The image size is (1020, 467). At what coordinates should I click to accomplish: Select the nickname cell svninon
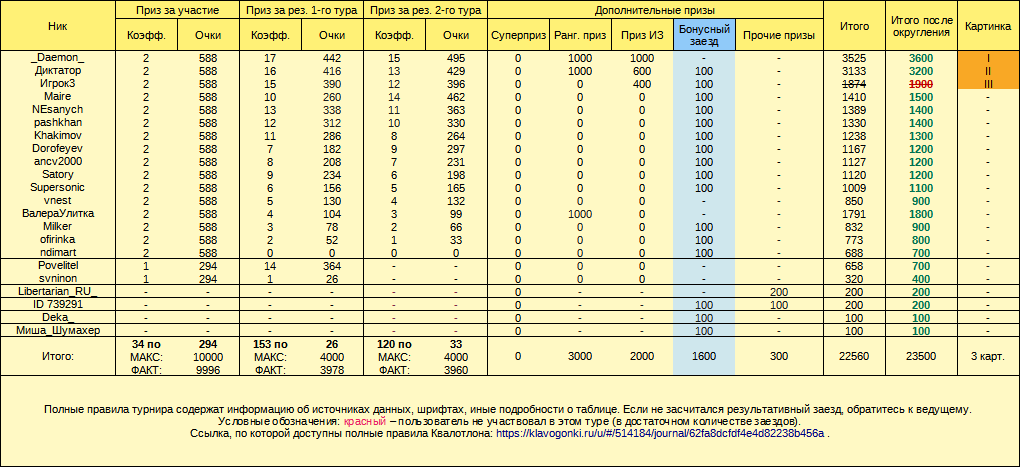click(57, 278)
